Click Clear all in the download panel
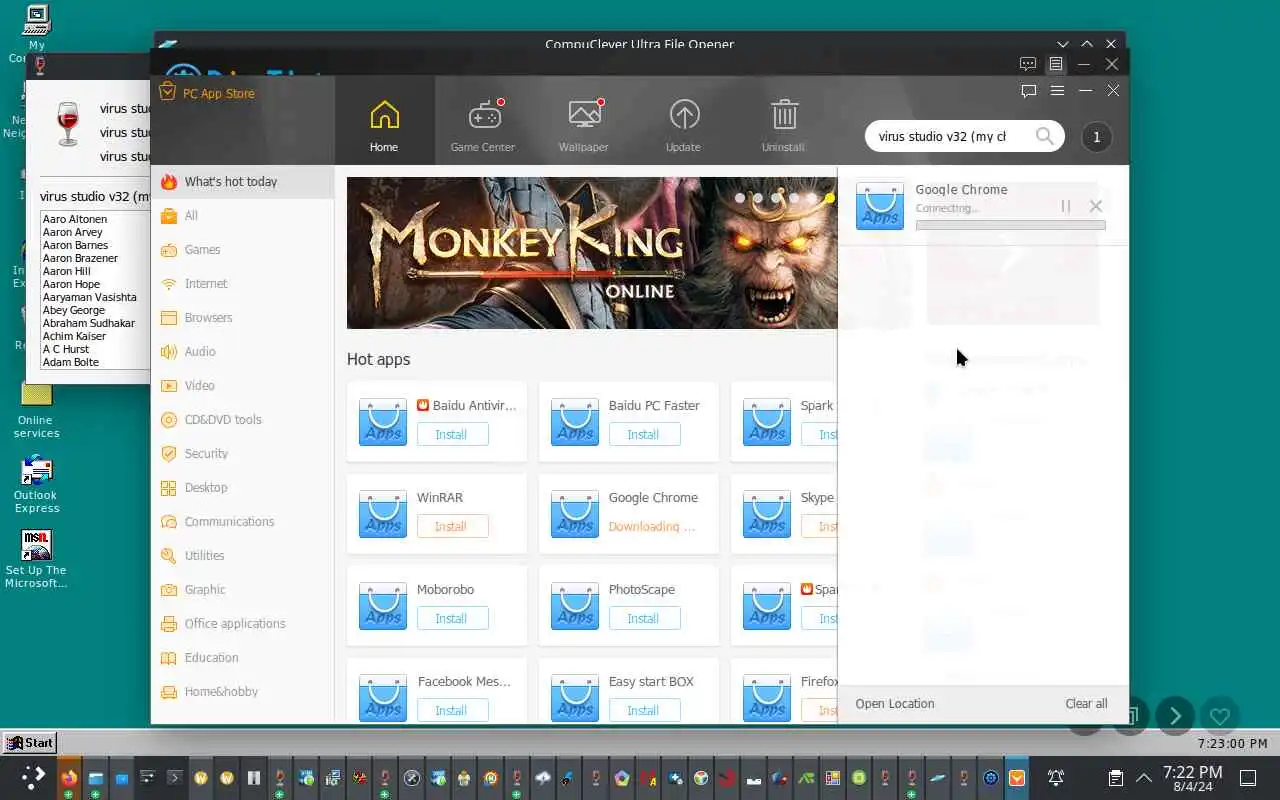This screenshot has width=1280, height=800. [1086, 703]
